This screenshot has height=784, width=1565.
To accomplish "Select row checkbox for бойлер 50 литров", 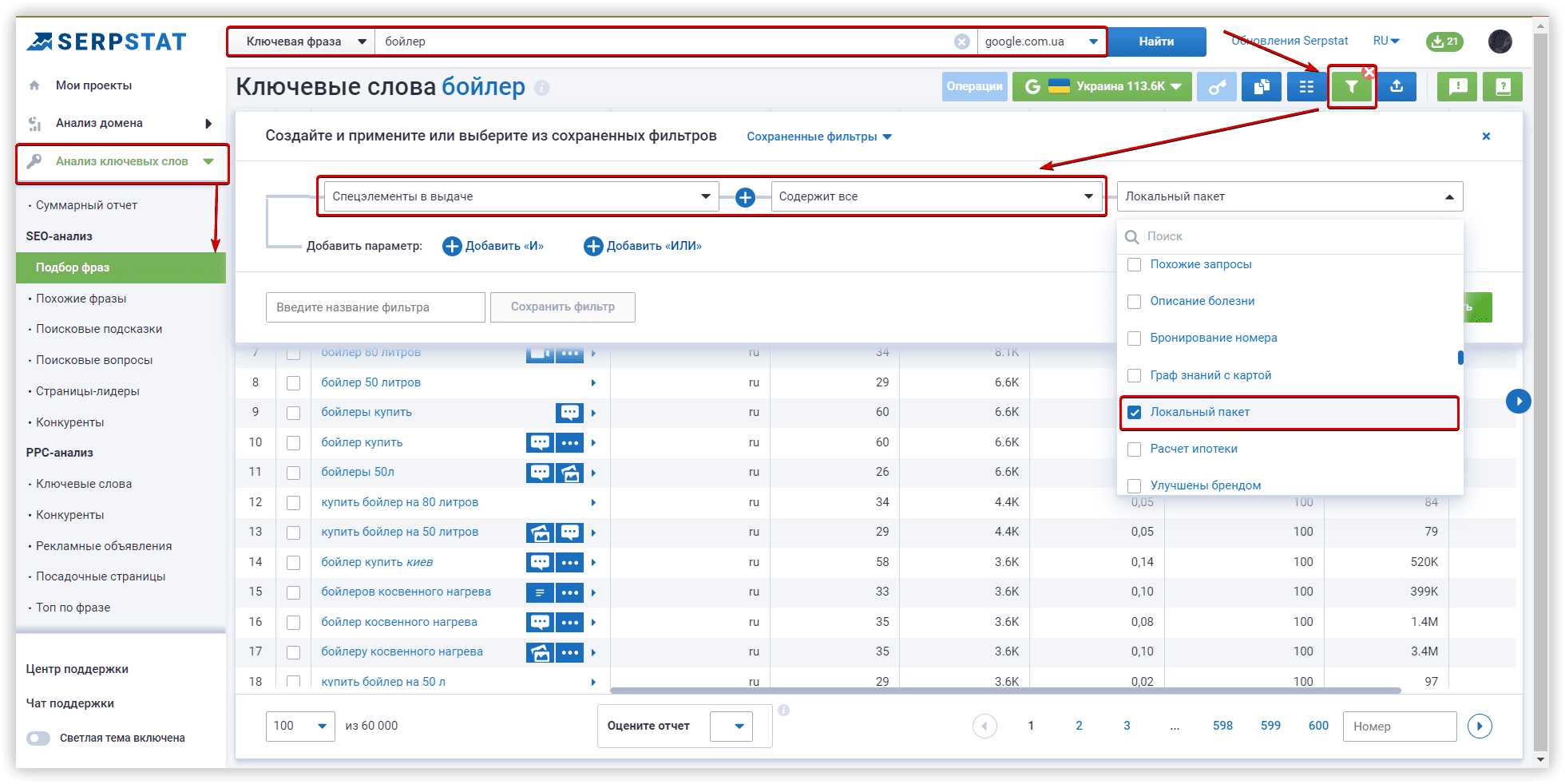I will tap(293, 383).
